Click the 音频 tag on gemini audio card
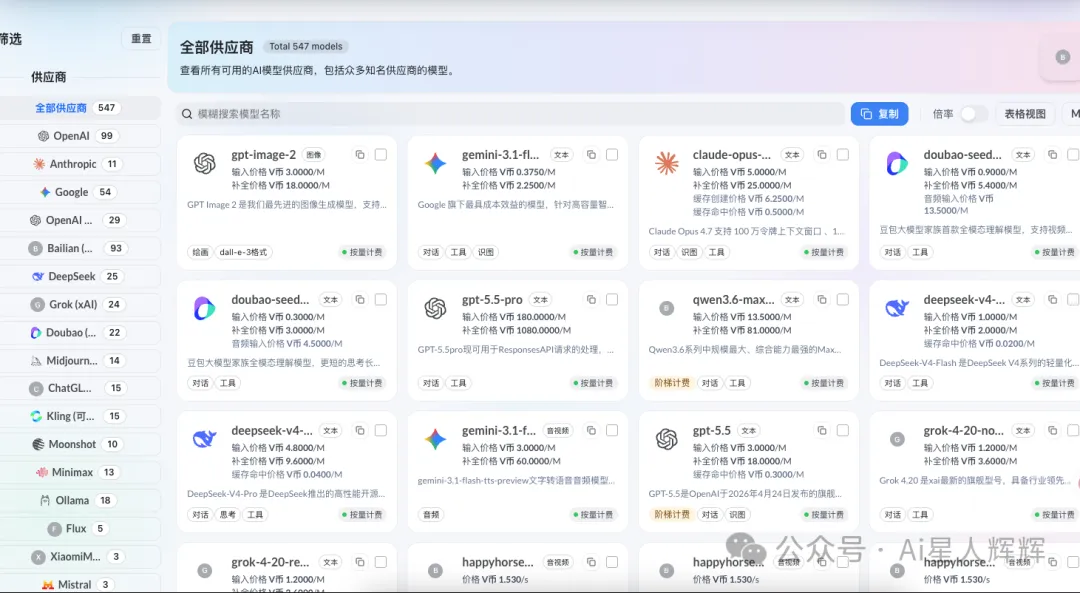Screen dimensions: 1080x593 click(x=431, y=514)
